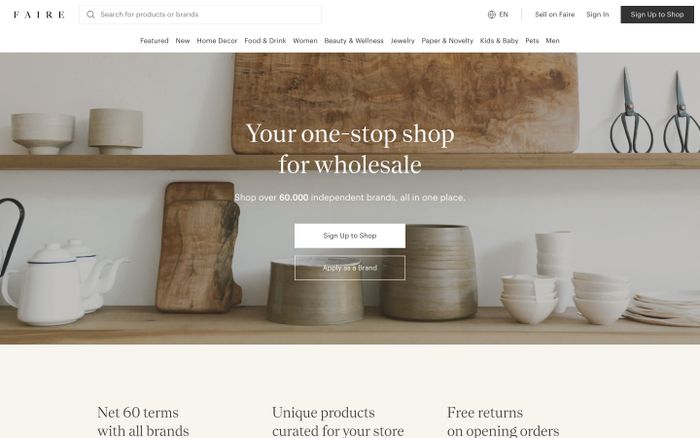Select the New category

click(x=183, y=41)
